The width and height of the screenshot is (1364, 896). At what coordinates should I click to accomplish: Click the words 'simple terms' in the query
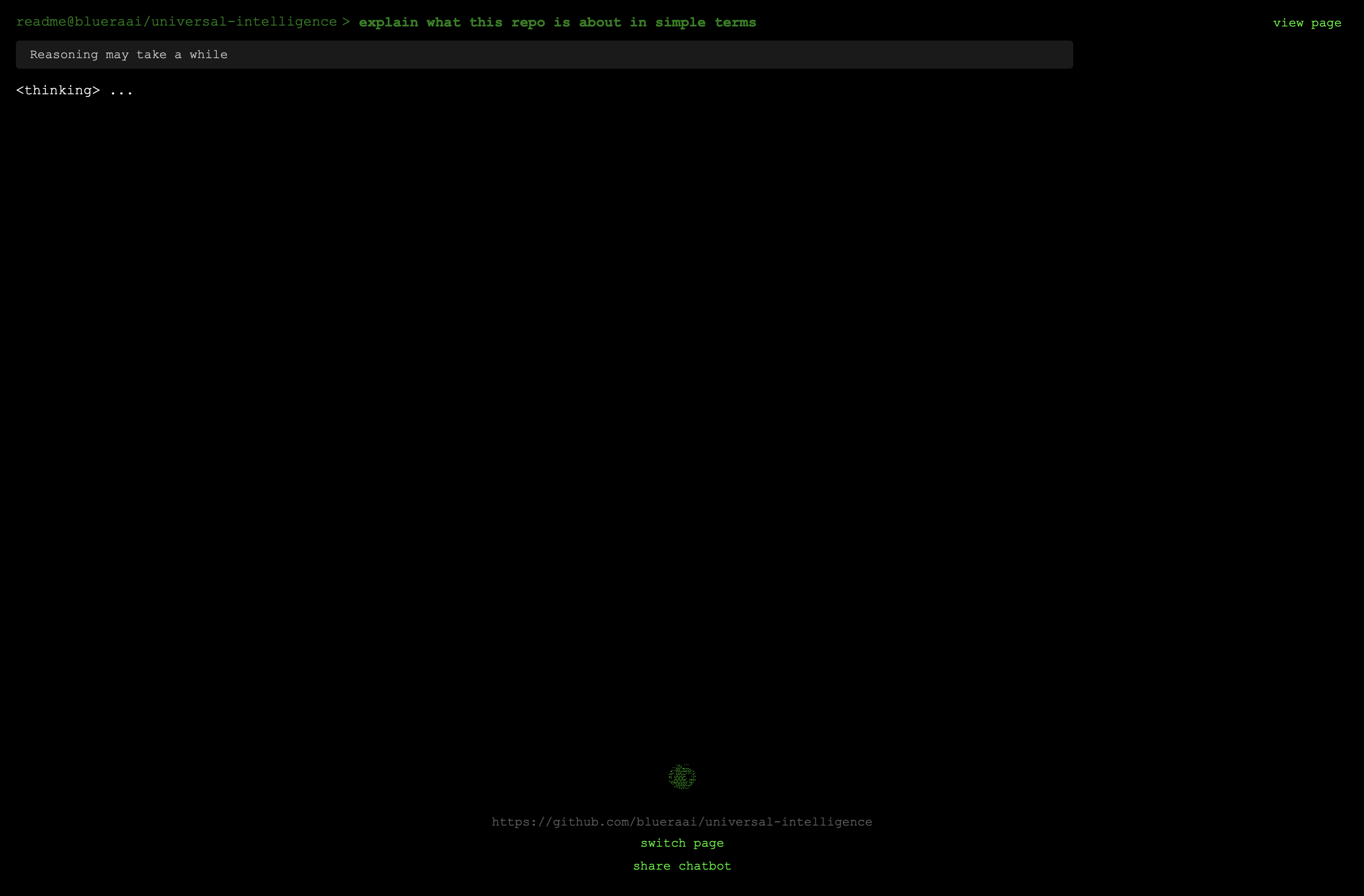coord(705,22)
